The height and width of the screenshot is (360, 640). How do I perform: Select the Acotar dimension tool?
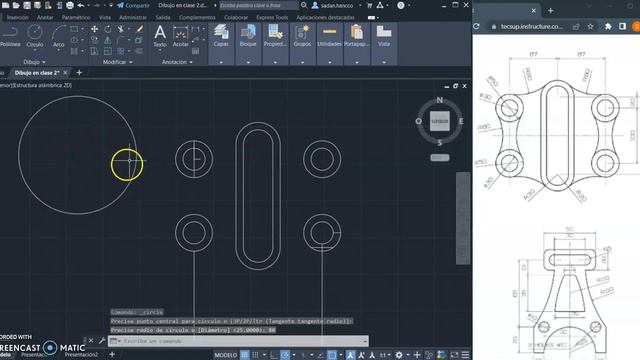180,36
